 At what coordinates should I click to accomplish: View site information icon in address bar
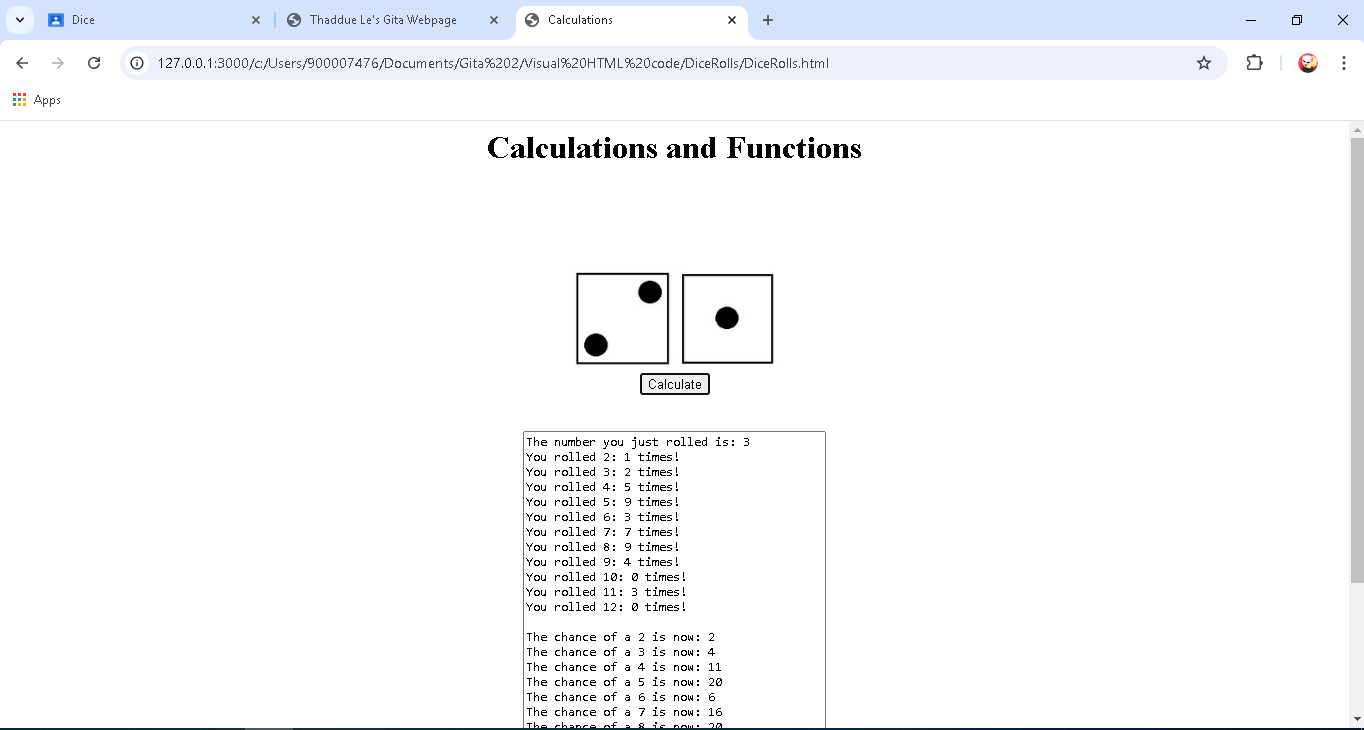pyautogui.click(x=138, y=63)
